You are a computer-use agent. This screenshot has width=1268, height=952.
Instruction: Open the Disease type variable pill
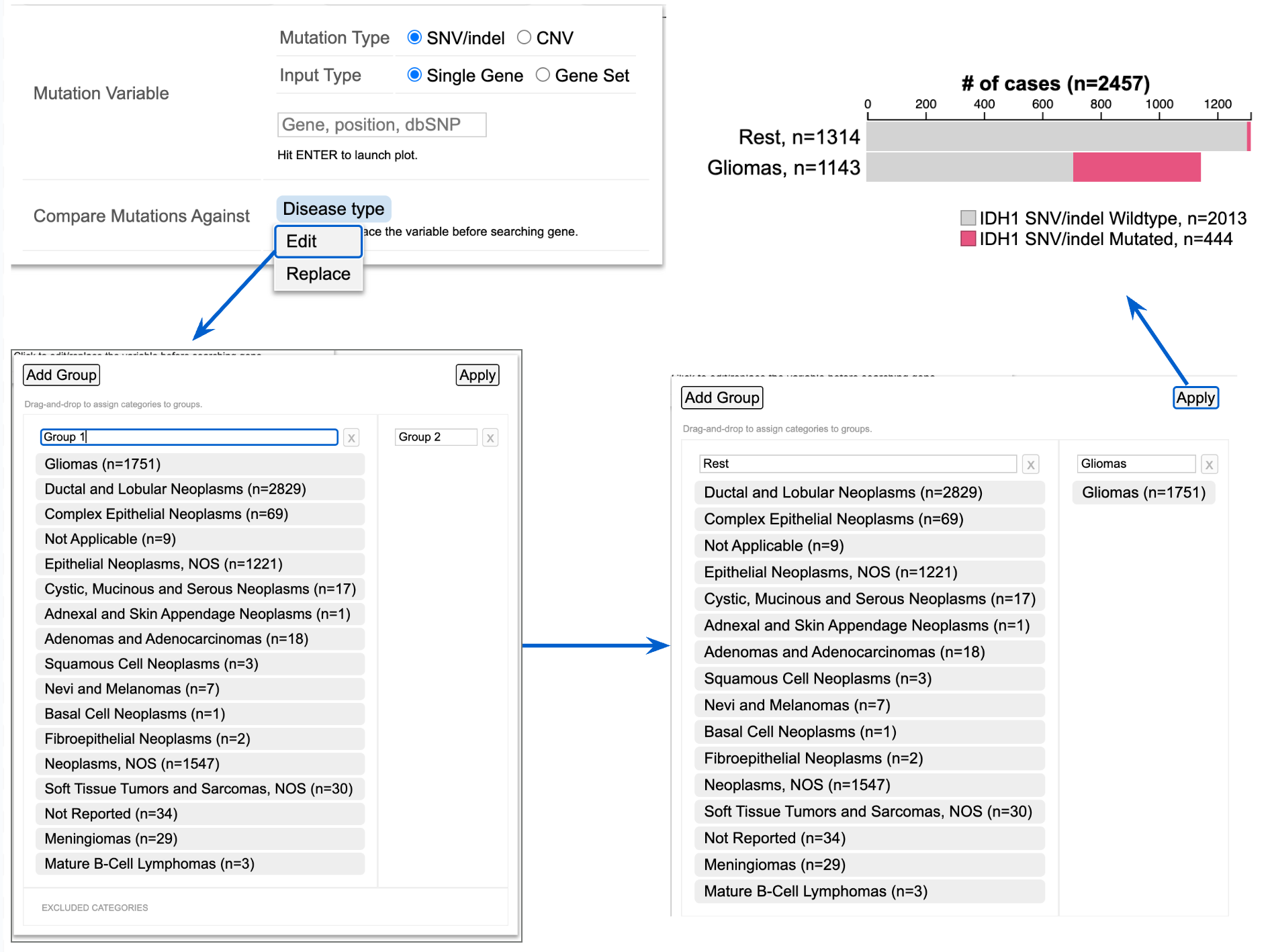point(333,209)
